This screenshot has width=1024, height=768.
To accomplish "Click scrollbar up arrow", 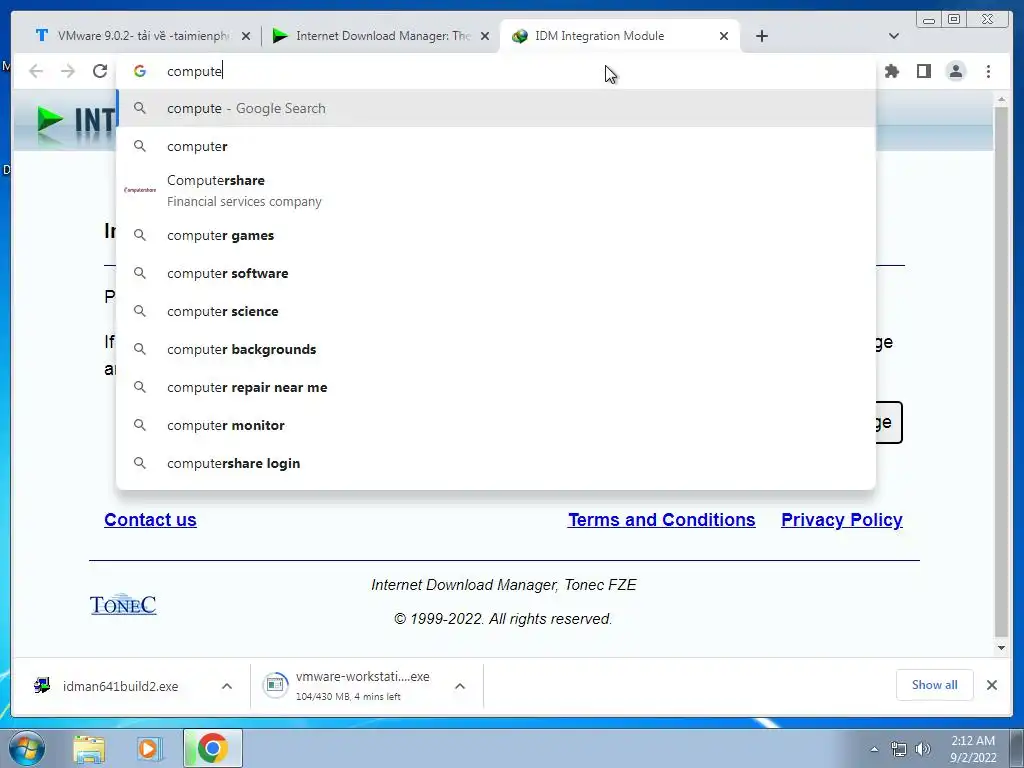I will pyautogui.click(x=1001, y=99).
